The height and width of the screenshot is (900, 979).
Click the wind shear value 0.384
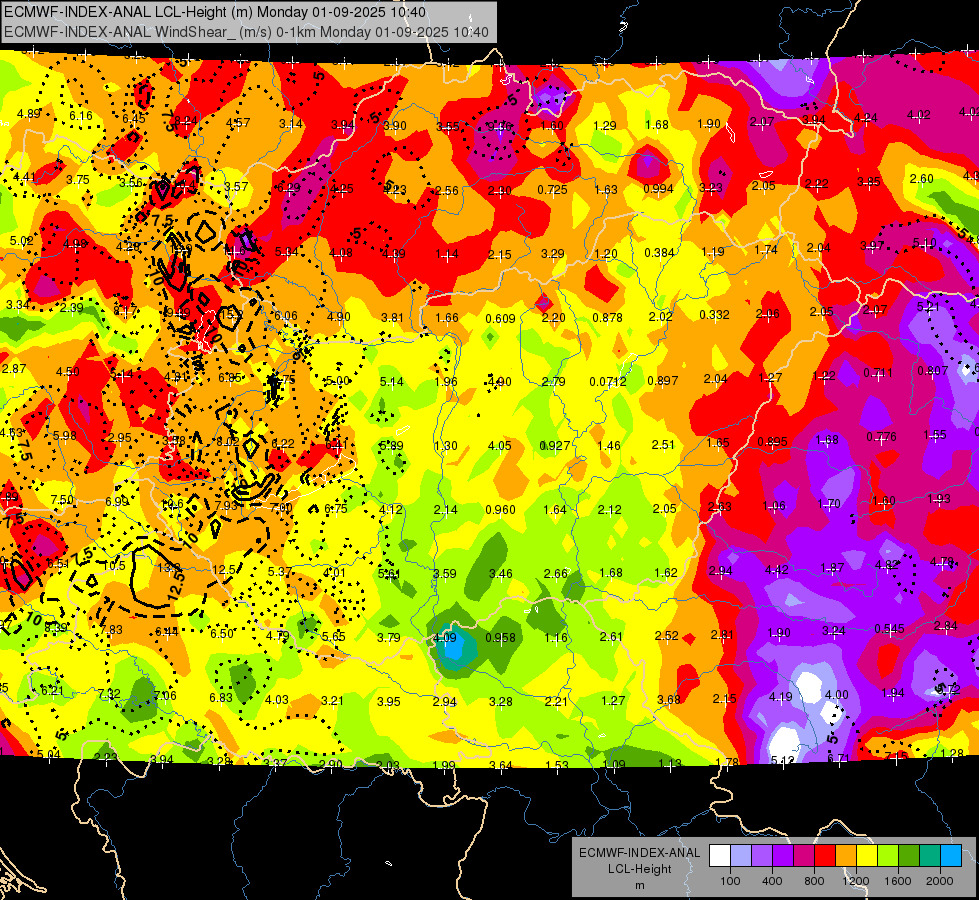659,252
